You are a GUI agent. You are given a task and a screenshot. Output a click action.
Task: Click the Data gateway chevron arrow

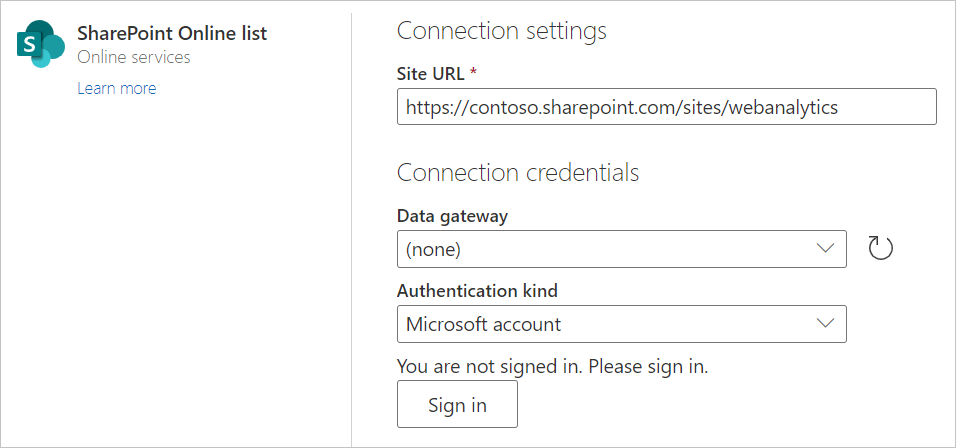click(x=825, y=248)
